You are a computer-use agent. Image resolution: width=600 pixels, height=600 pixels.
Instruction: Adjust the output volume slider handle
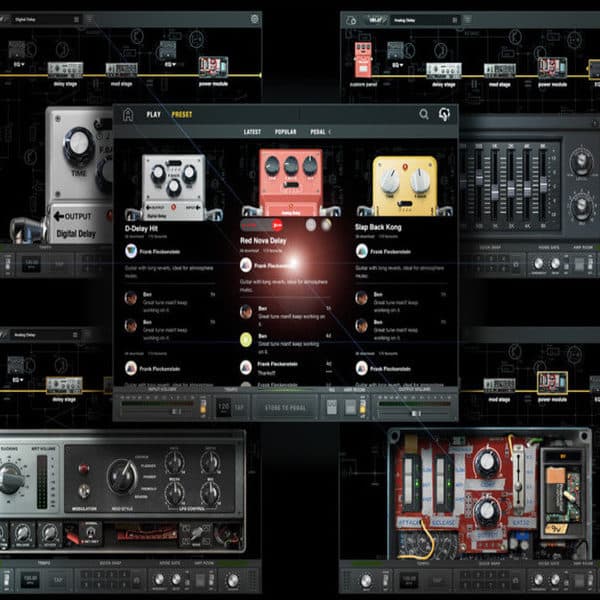coord(416,413)
